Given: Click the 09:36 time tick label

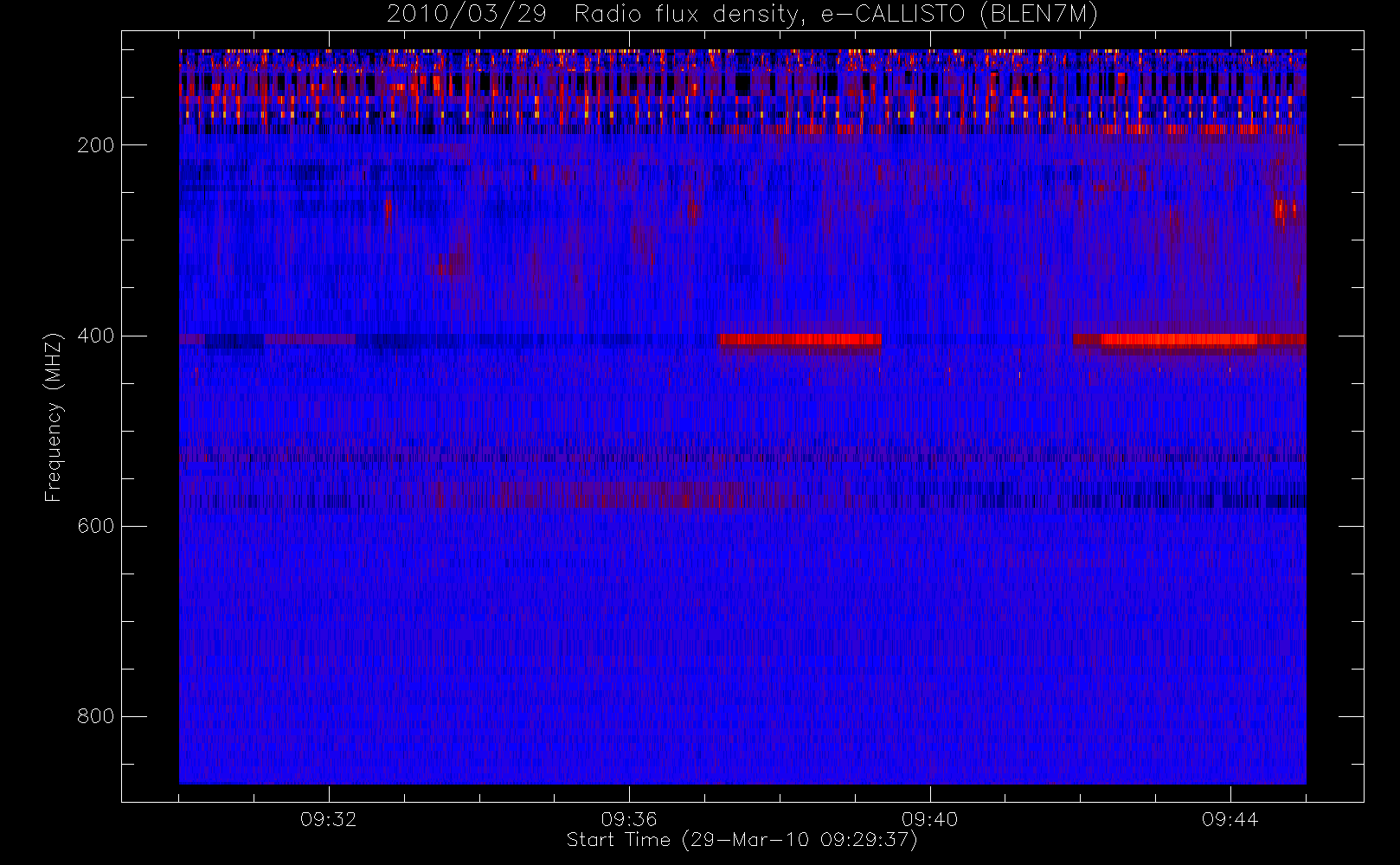Looking at the screenshot, I should tap(629, 819).
